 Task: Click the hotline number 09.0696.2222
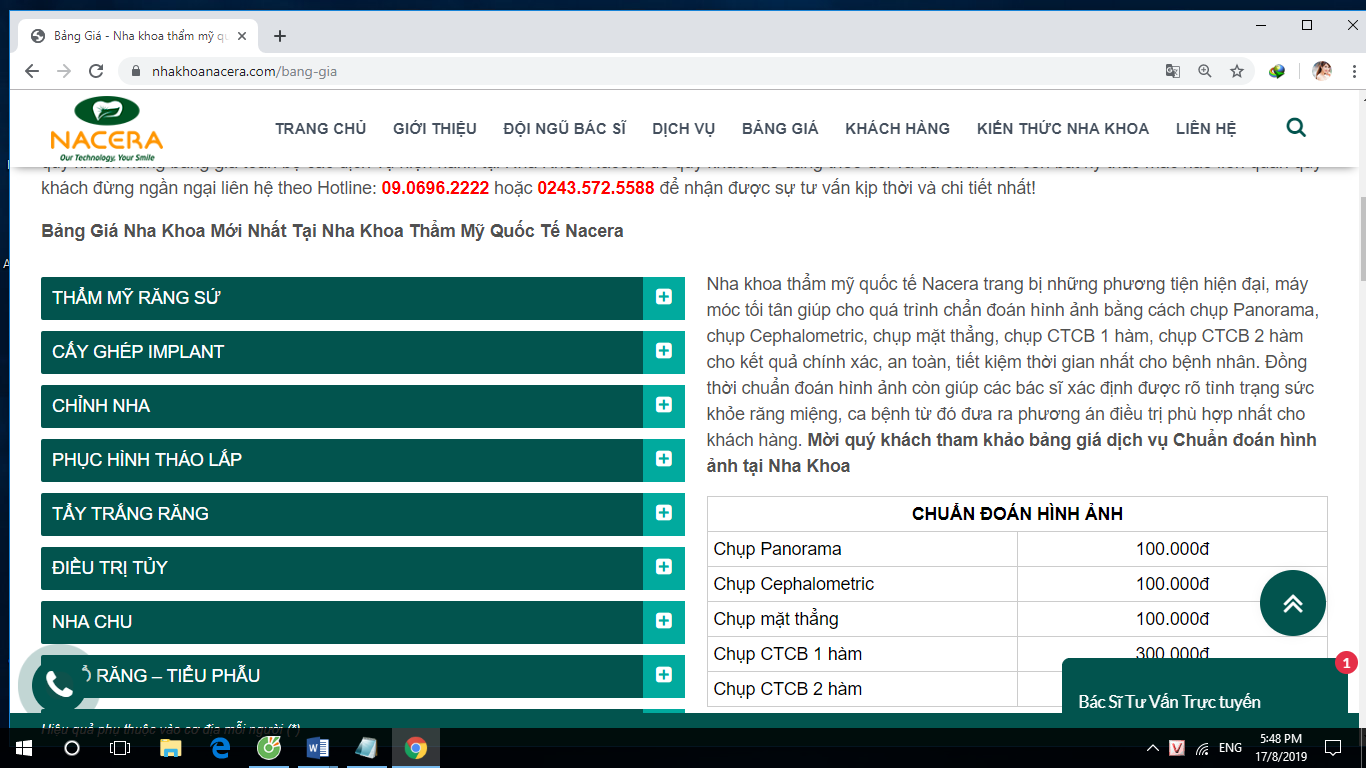coord(435,188)
